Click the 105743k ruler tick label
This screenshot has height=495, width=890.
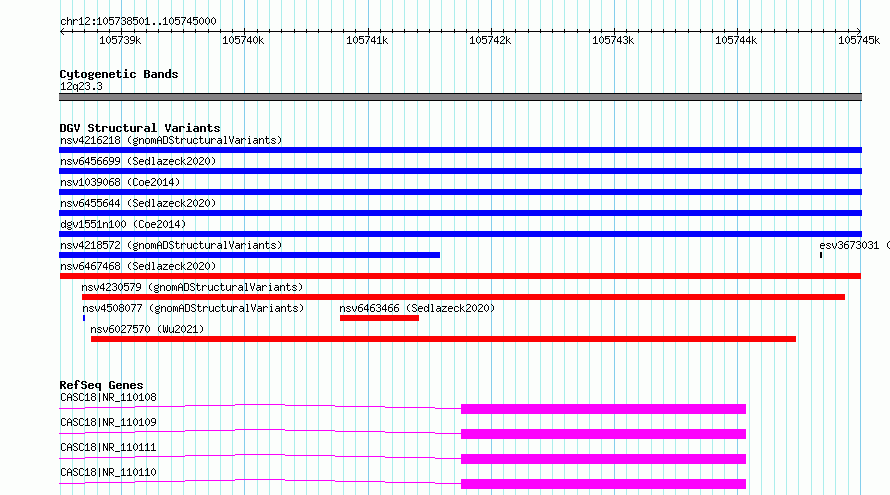click(x=613, y=40)
